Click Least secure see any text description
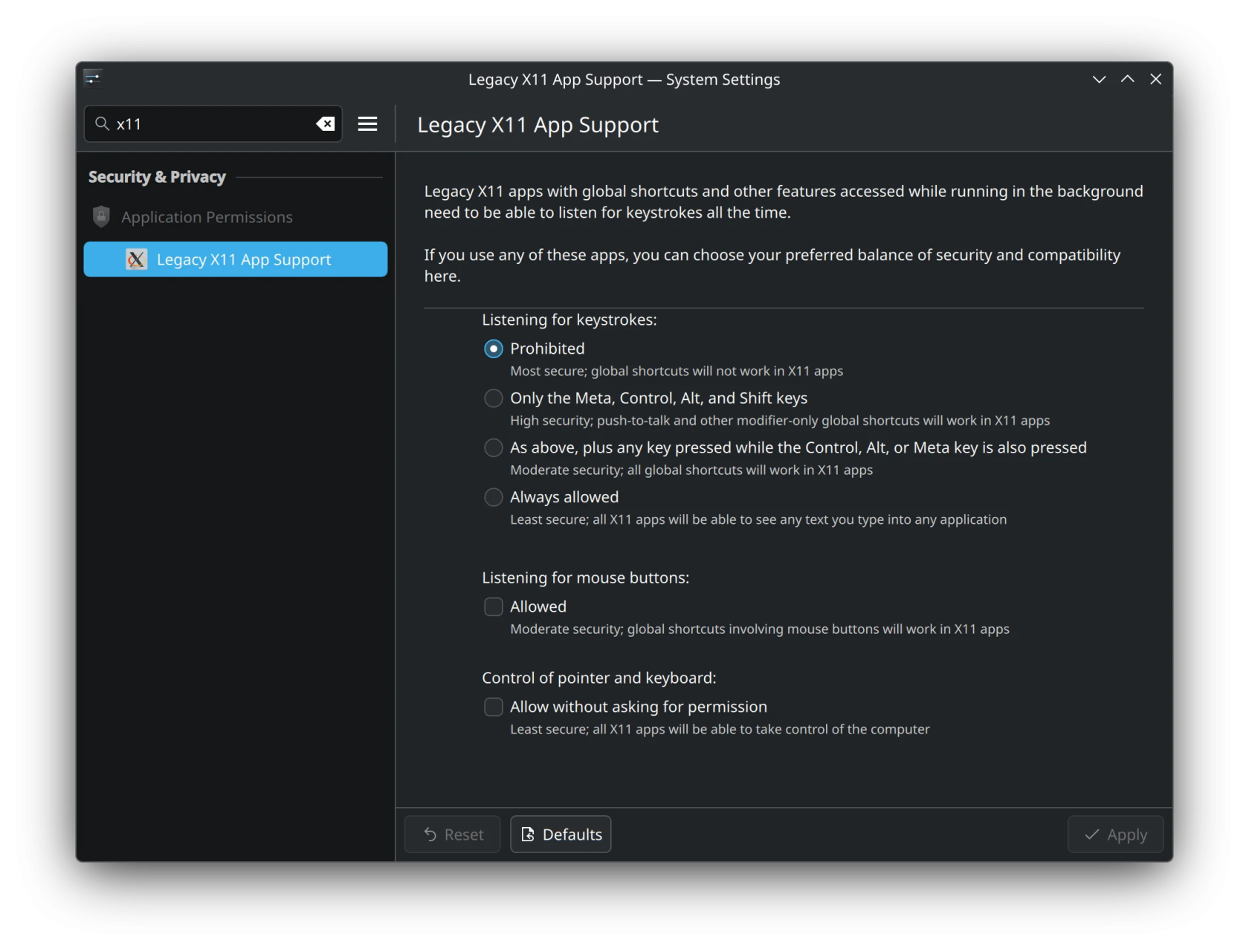 [758, 519]
